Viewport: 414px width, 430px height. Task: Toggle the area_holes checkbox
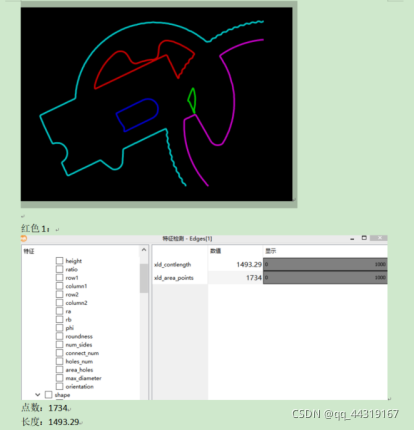(59, 369)
